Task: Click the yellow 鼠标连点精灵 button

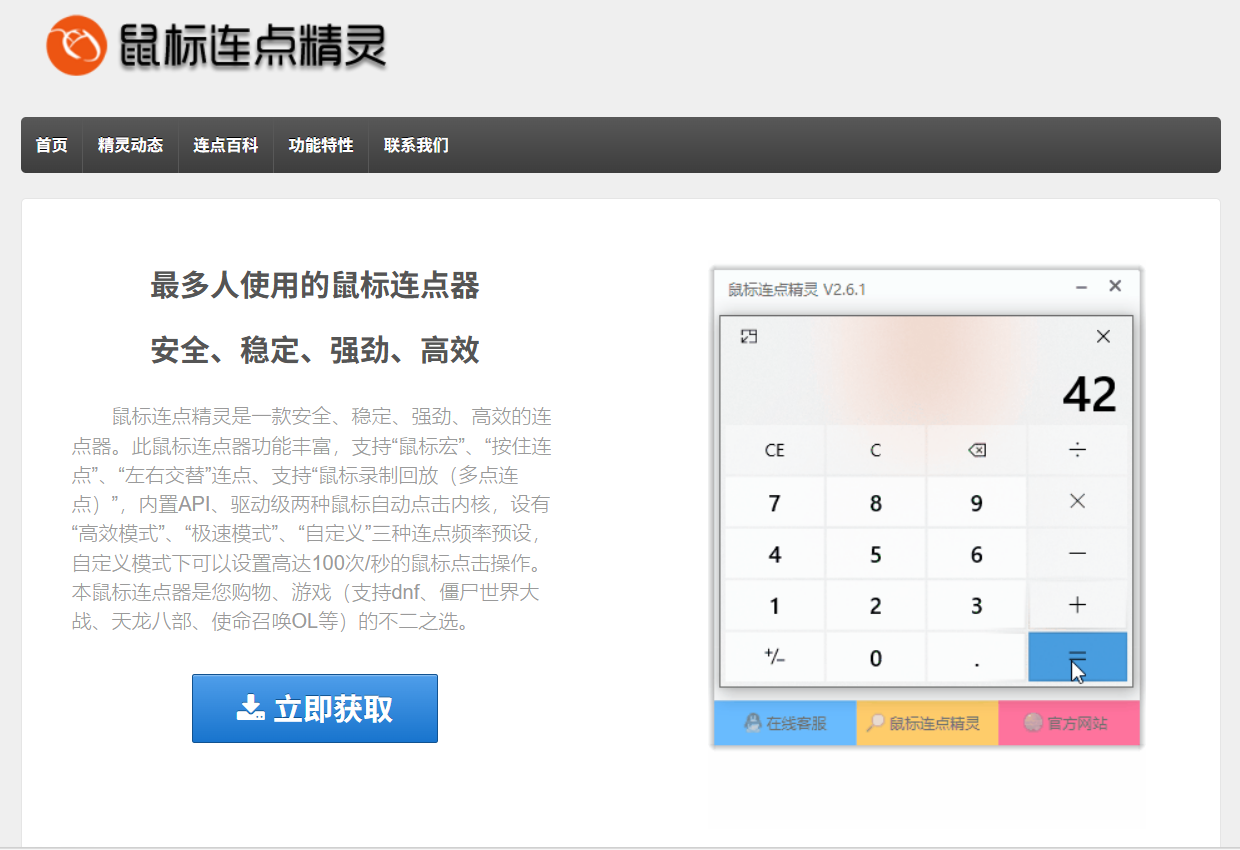Action: point(927,723)
